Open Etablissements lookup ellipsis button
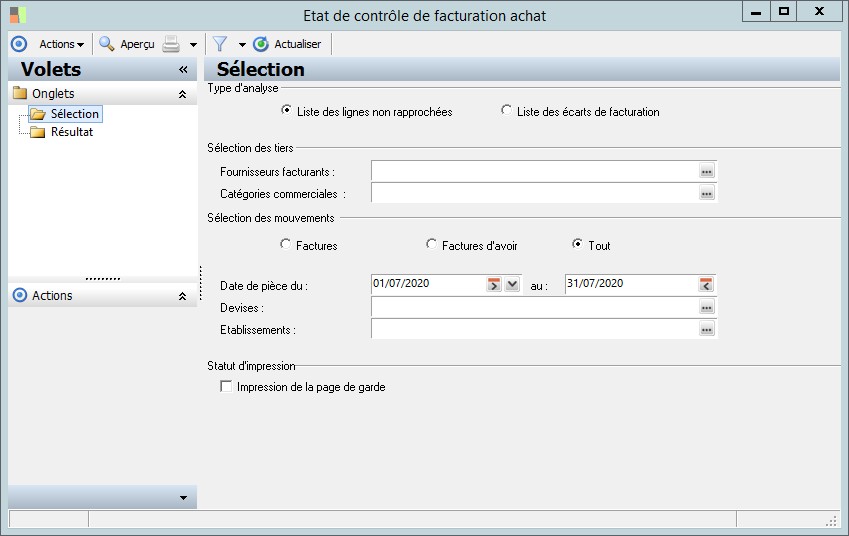This screenshot has width=849, height=536. pos(707,329)
